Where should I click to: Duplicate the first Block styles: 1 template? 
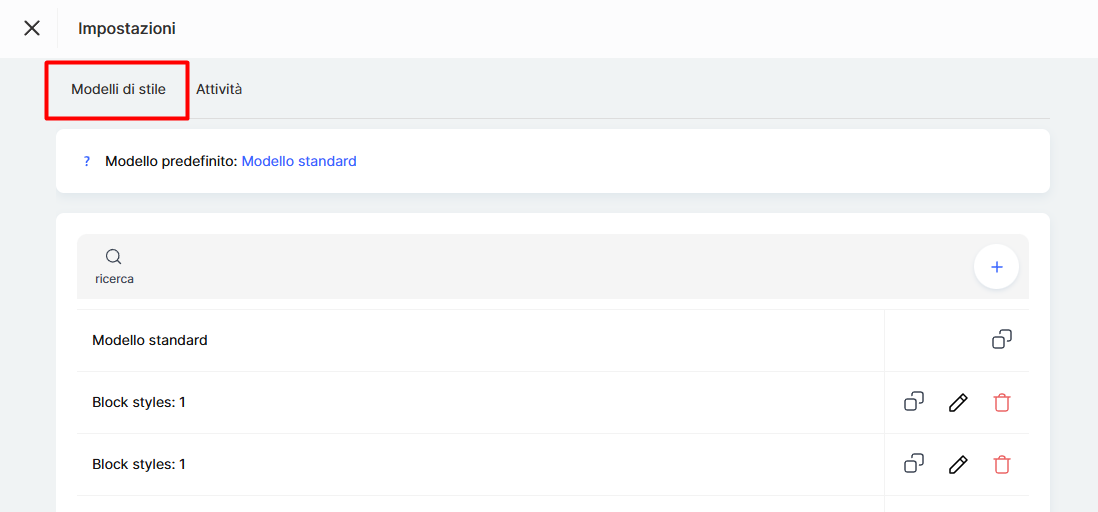914,402
